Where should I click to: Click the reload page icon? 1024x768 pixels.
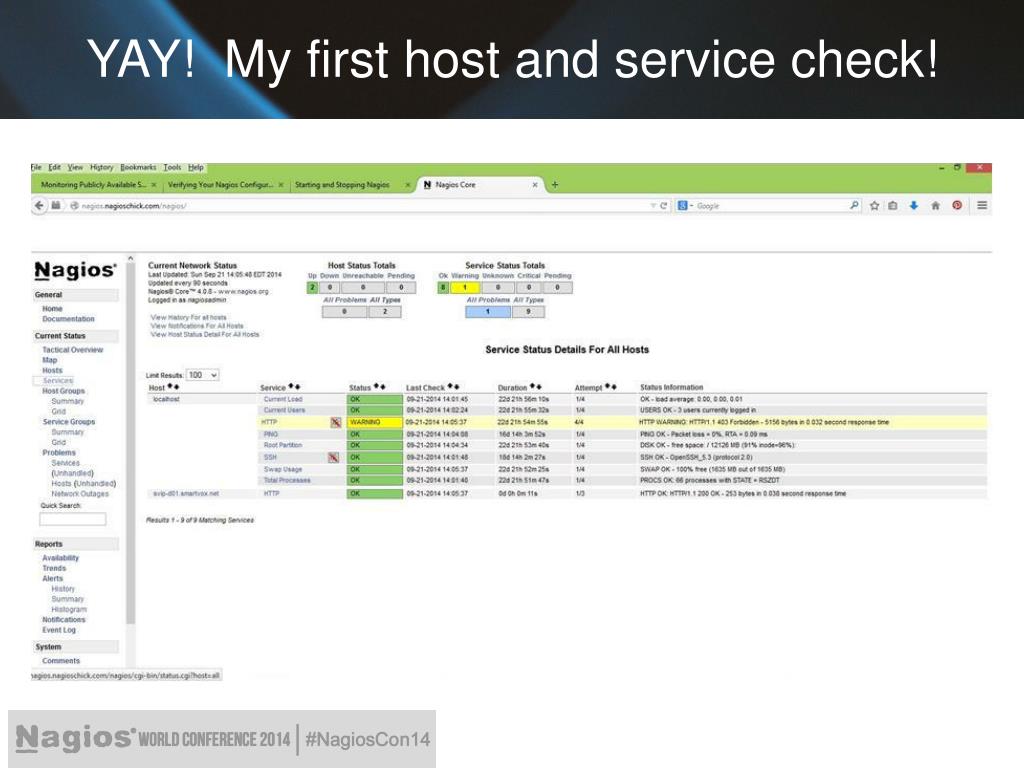coord(664,206)
